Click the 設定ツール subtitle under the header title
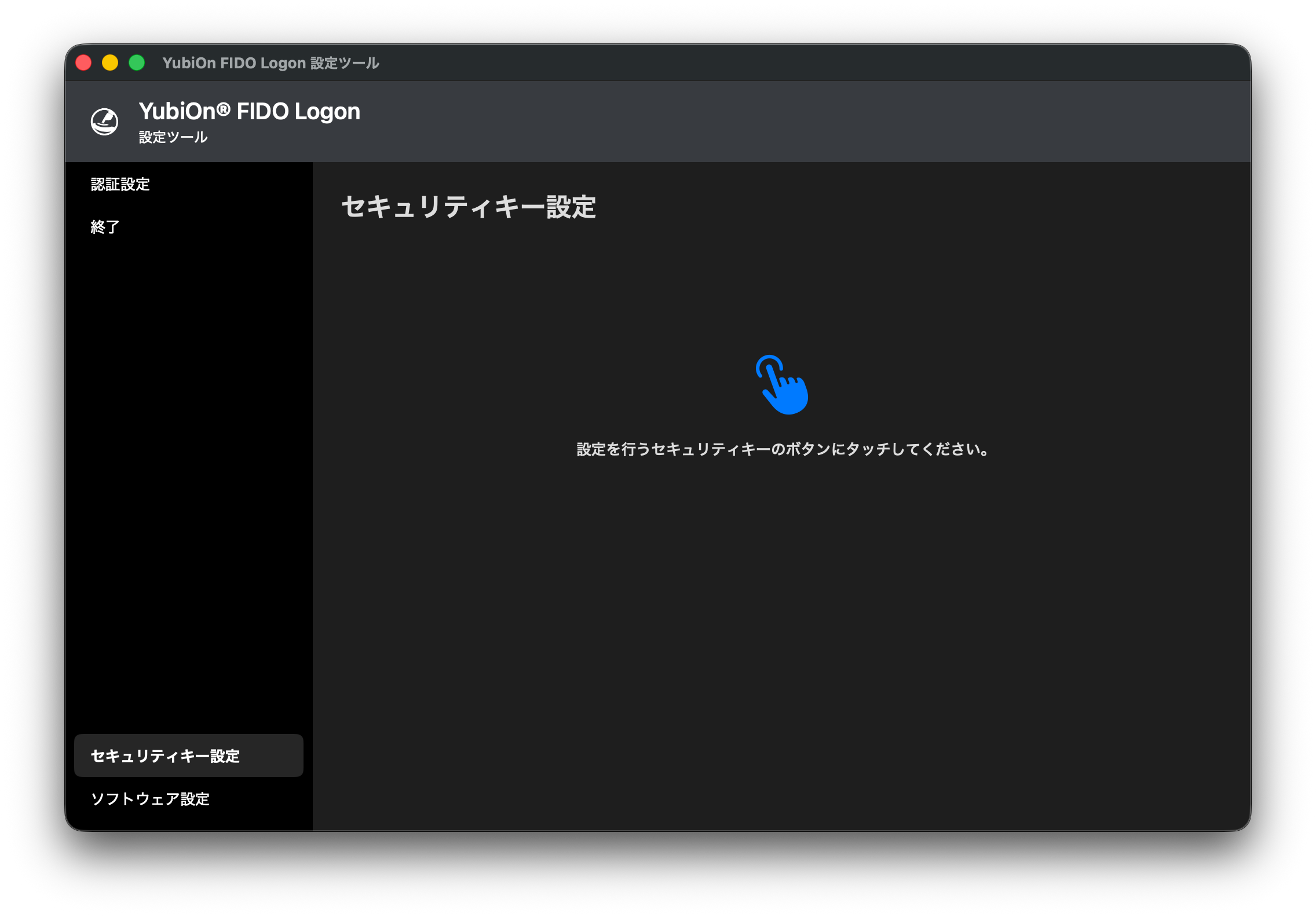Screen dimensions: 1316x917 pyautogui.click(x=173, y=137)
